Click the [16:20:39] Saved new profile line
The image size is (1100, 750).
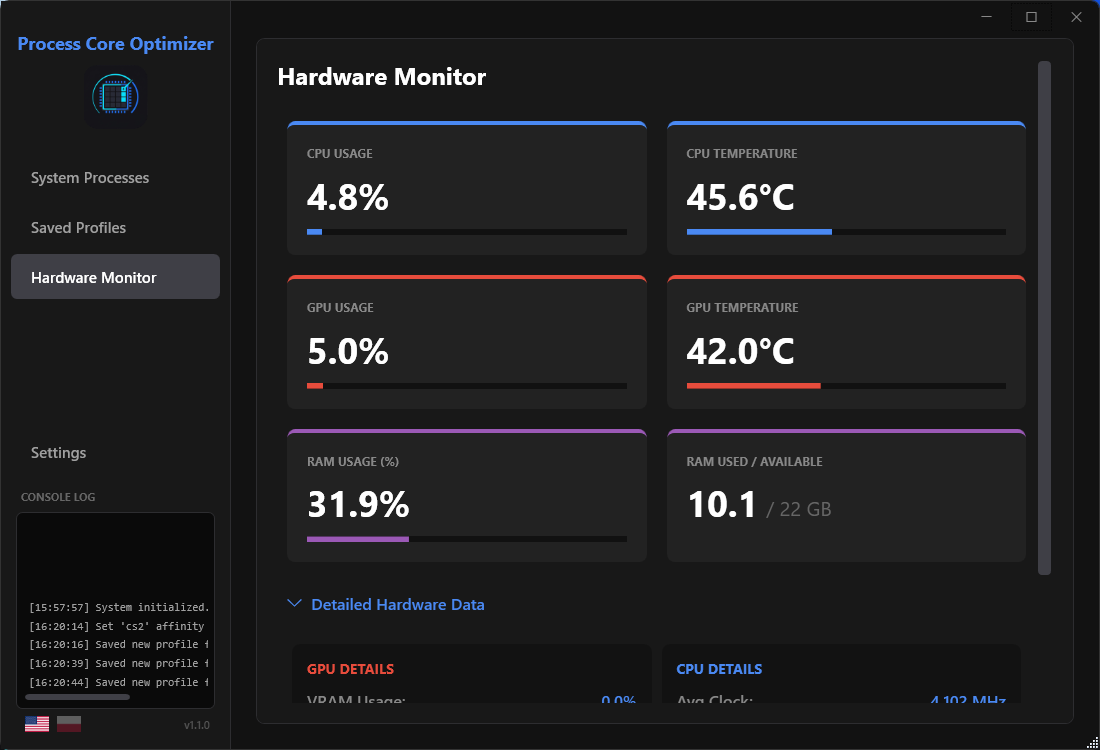tap(119, 664)
